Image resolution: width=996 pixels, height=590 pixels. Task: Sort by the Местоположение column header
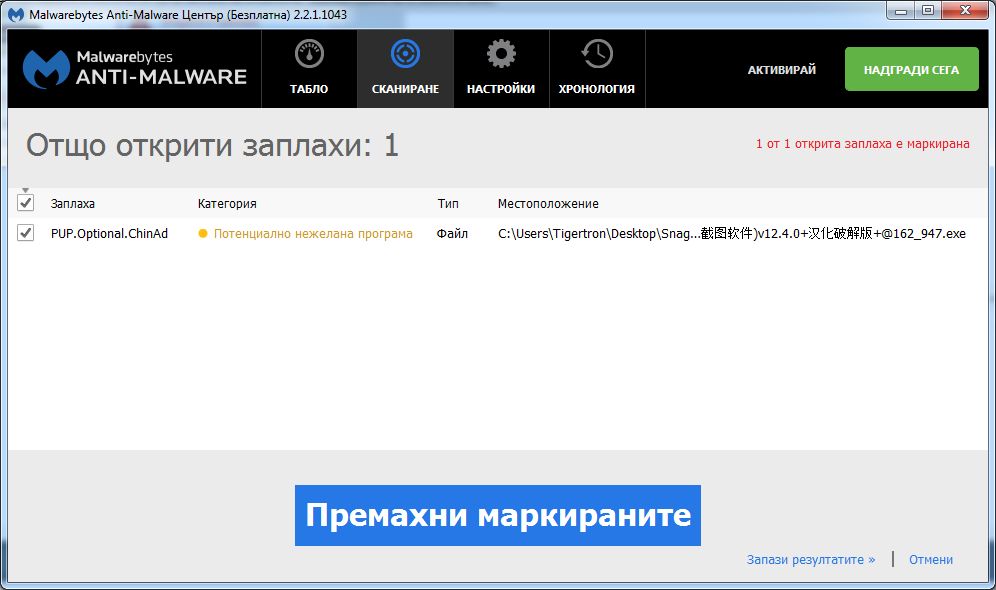pyautogui.click(x=548, y=204)
